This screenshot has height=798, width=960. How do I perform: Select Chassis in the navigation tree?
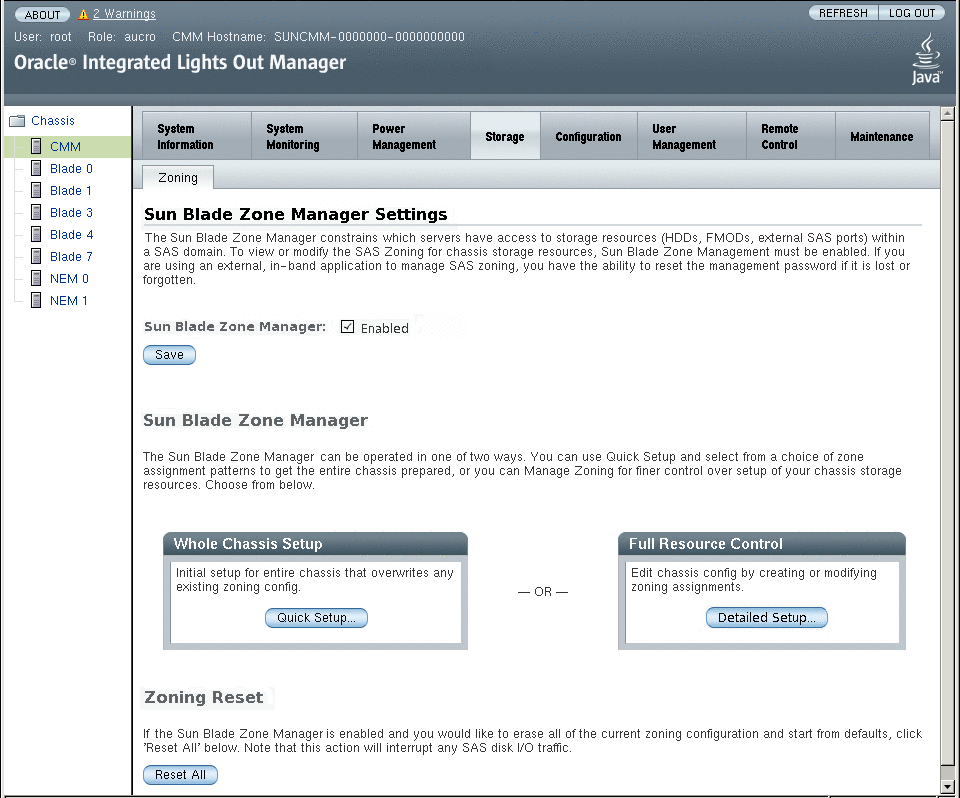point(53,121)
